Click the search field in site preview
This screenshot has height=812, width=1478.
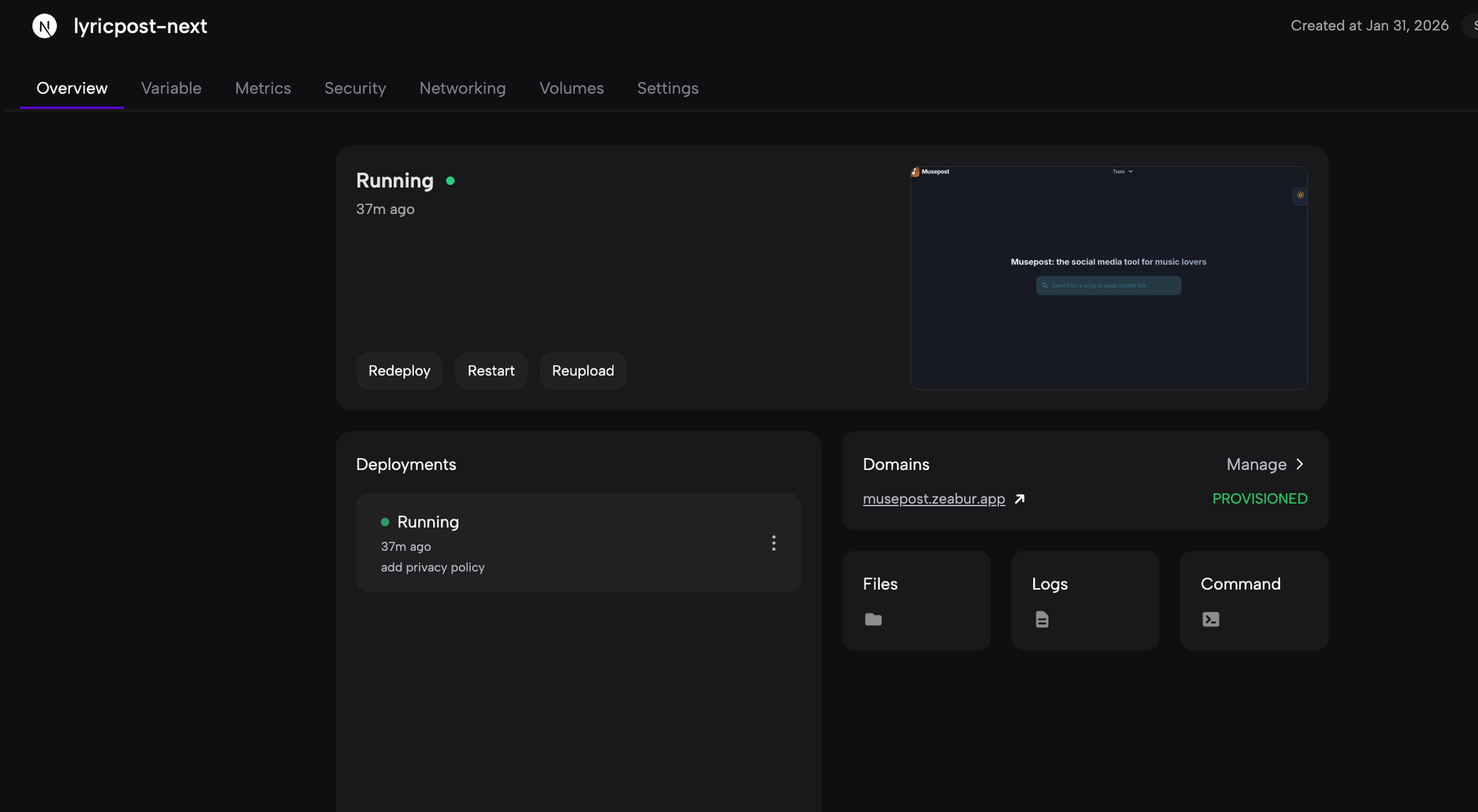[1108, 285]
